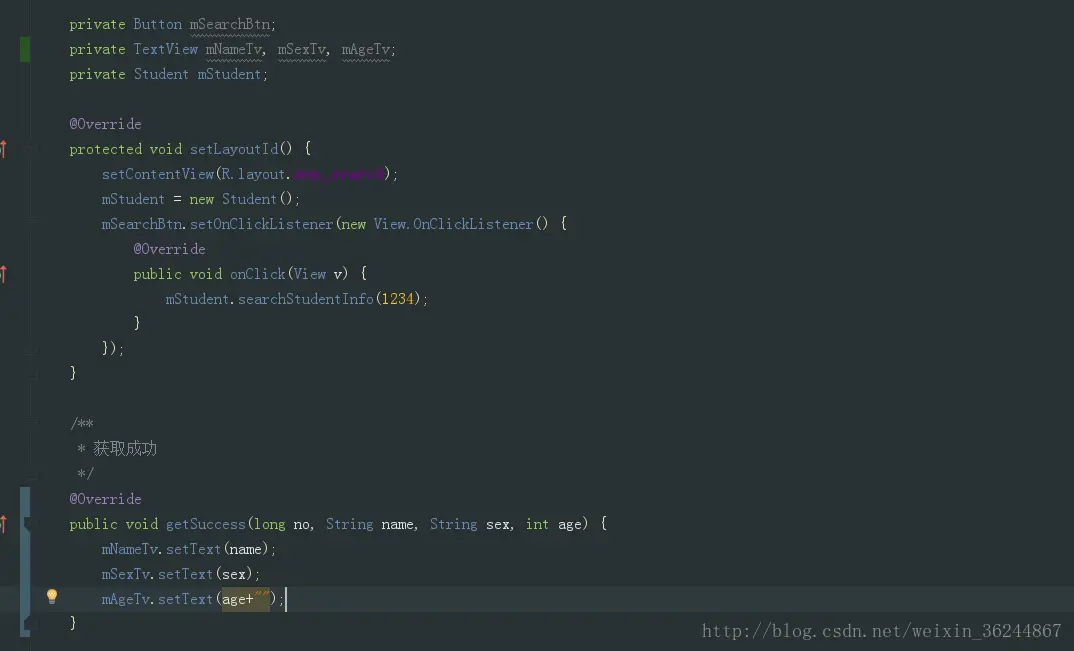Click 'mNameTv' in the TextView declaration

(234, 49)
